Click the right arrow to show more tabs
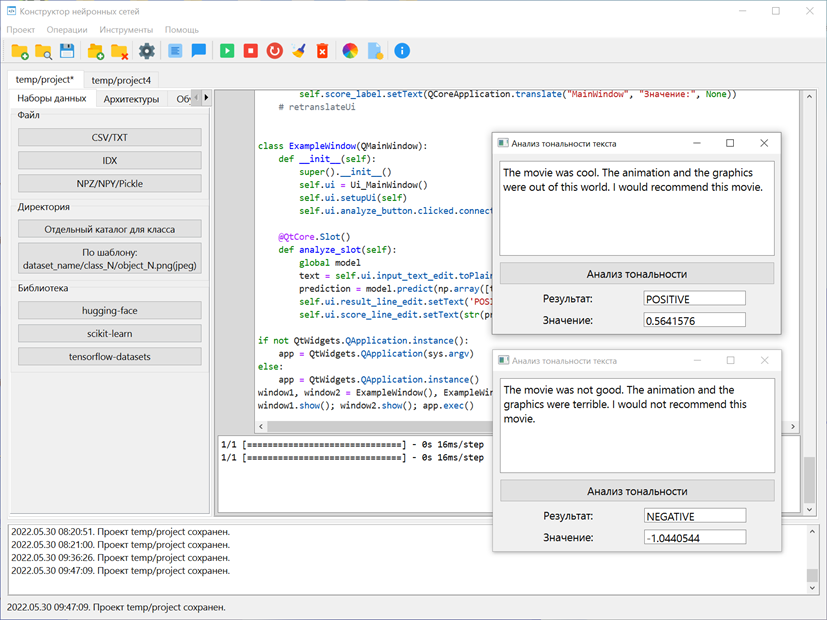 (x=206, y=97)
